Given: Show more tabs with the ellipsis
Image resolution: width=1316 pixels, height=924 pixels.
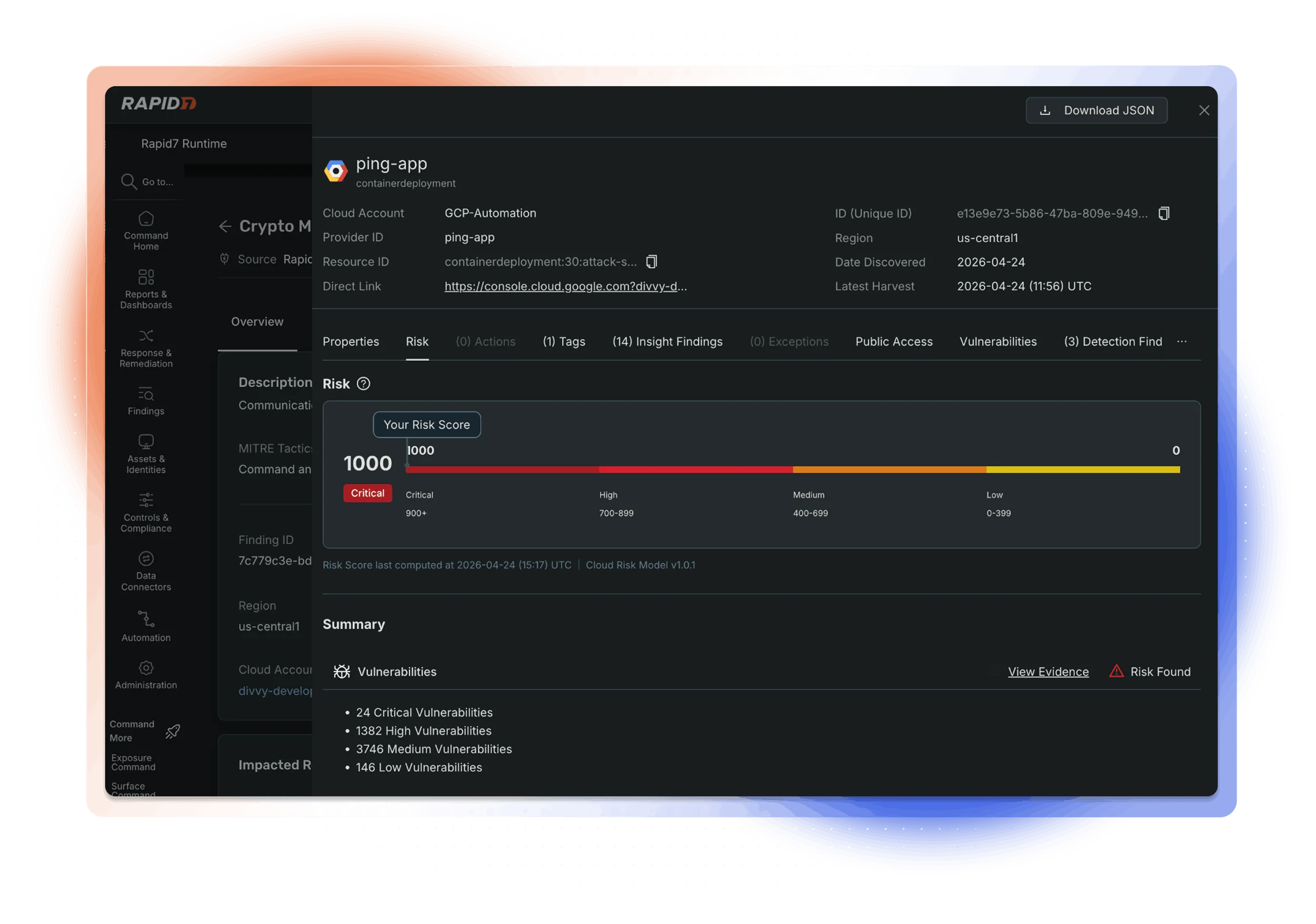Looking at the screenshot, I should pos(1181,342).
